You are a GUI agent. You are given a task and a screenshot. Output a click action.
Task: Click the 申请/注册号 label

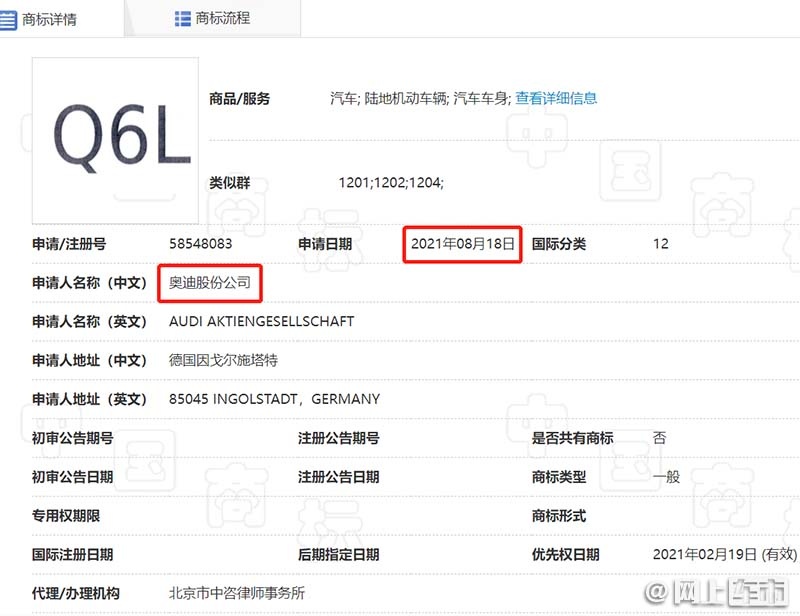pos(69,244)
